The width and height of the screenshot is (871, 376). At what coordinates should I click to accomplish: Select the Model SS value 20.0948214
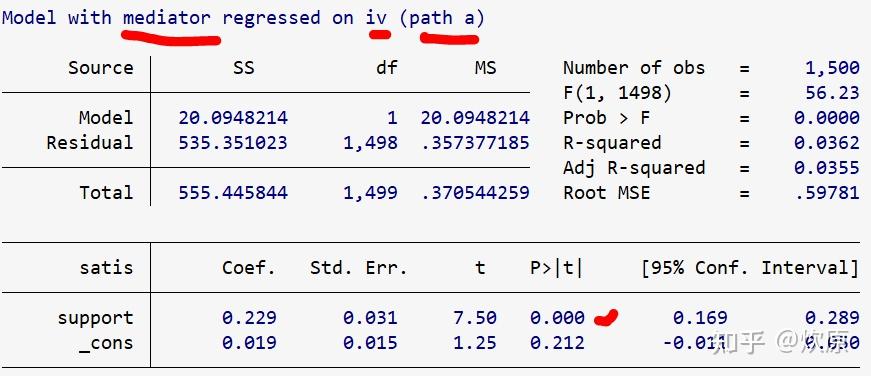[233, 118]
